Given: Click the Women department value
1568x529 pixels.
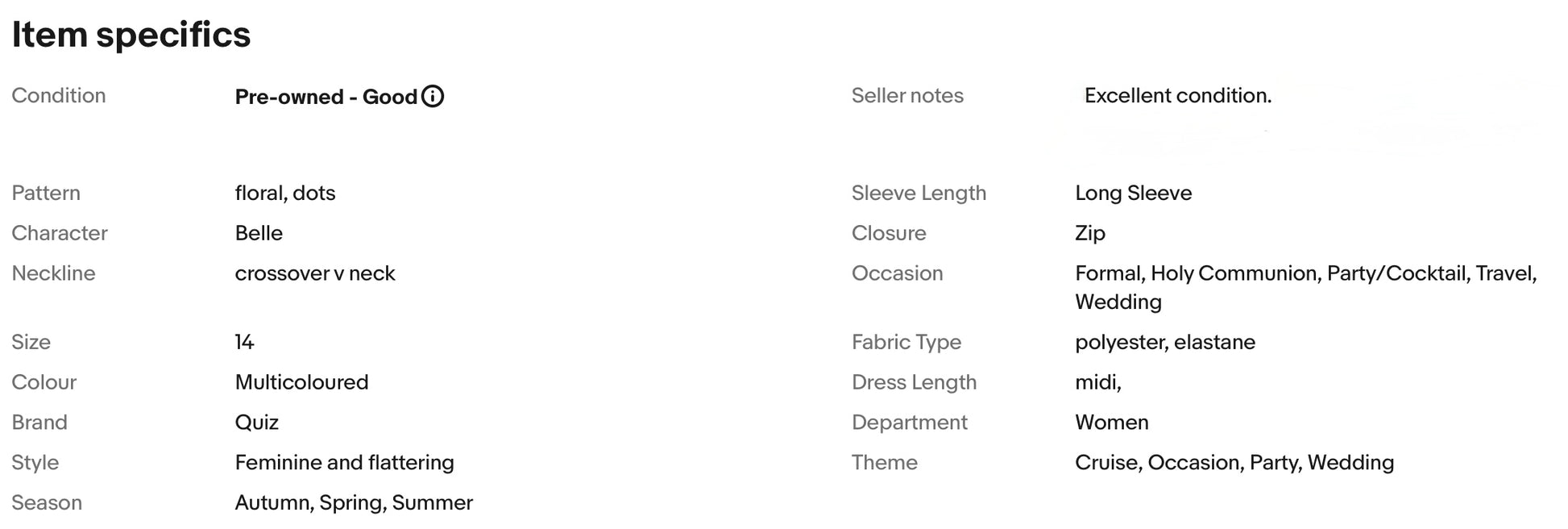Looking at the screenshot, I should point(1112,423).
